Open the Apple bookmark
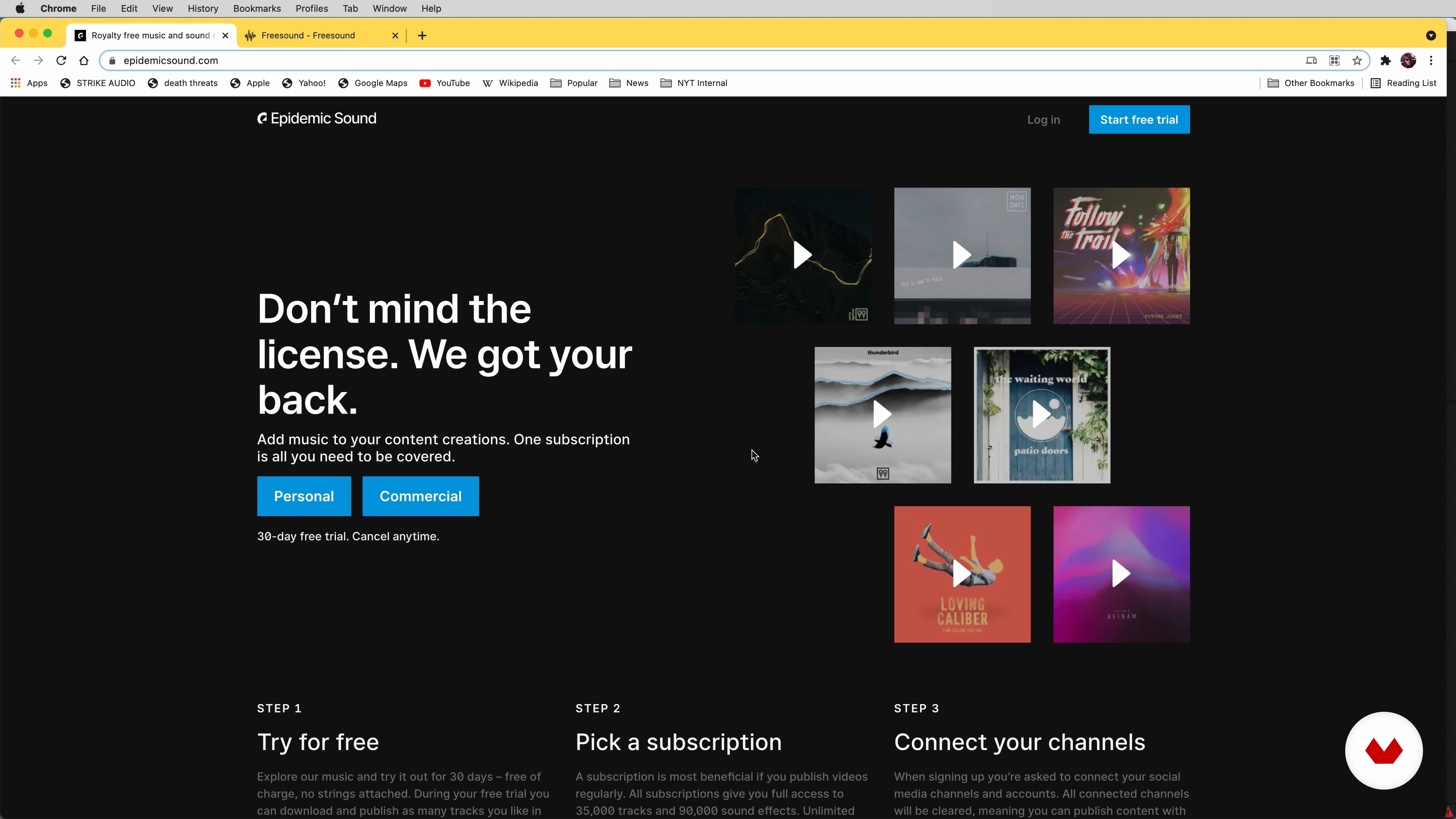The width and height of the screenshot is (1456, 819). tap(250, 83)
